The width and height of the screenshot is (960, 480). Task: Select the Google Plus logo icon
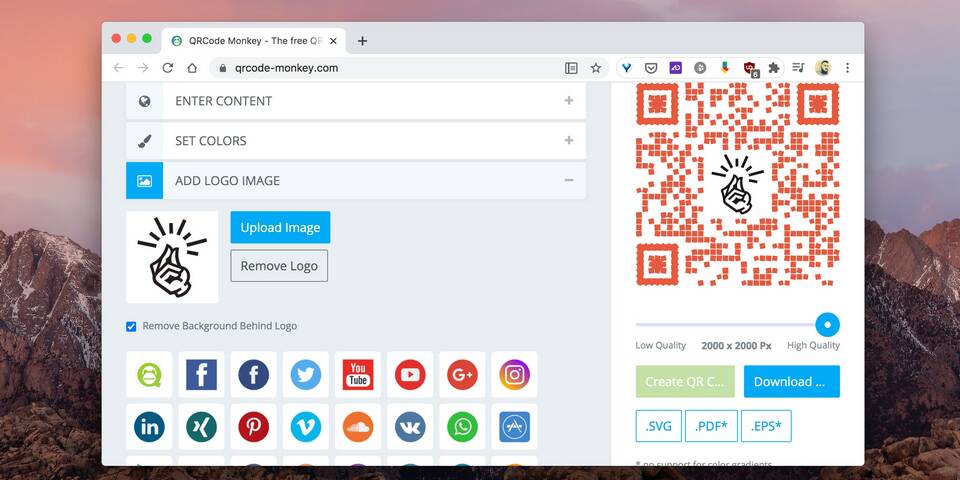pos(462,375)
